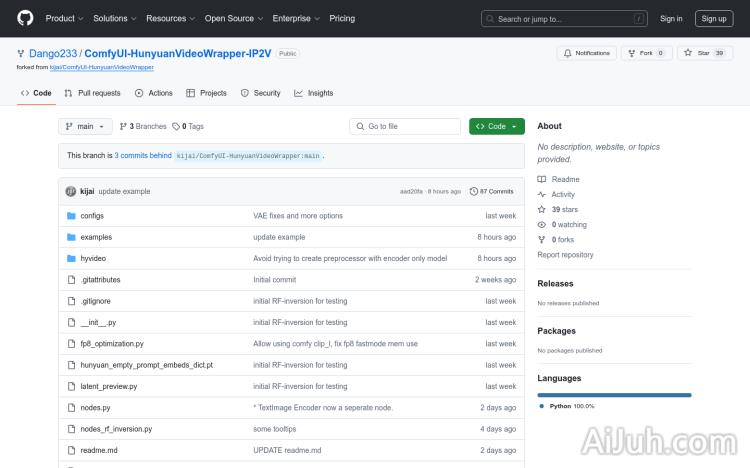The height and width of the screenshot is (468, 750).
Task: Focus the Go to file field
Action: tap(405, 126)
